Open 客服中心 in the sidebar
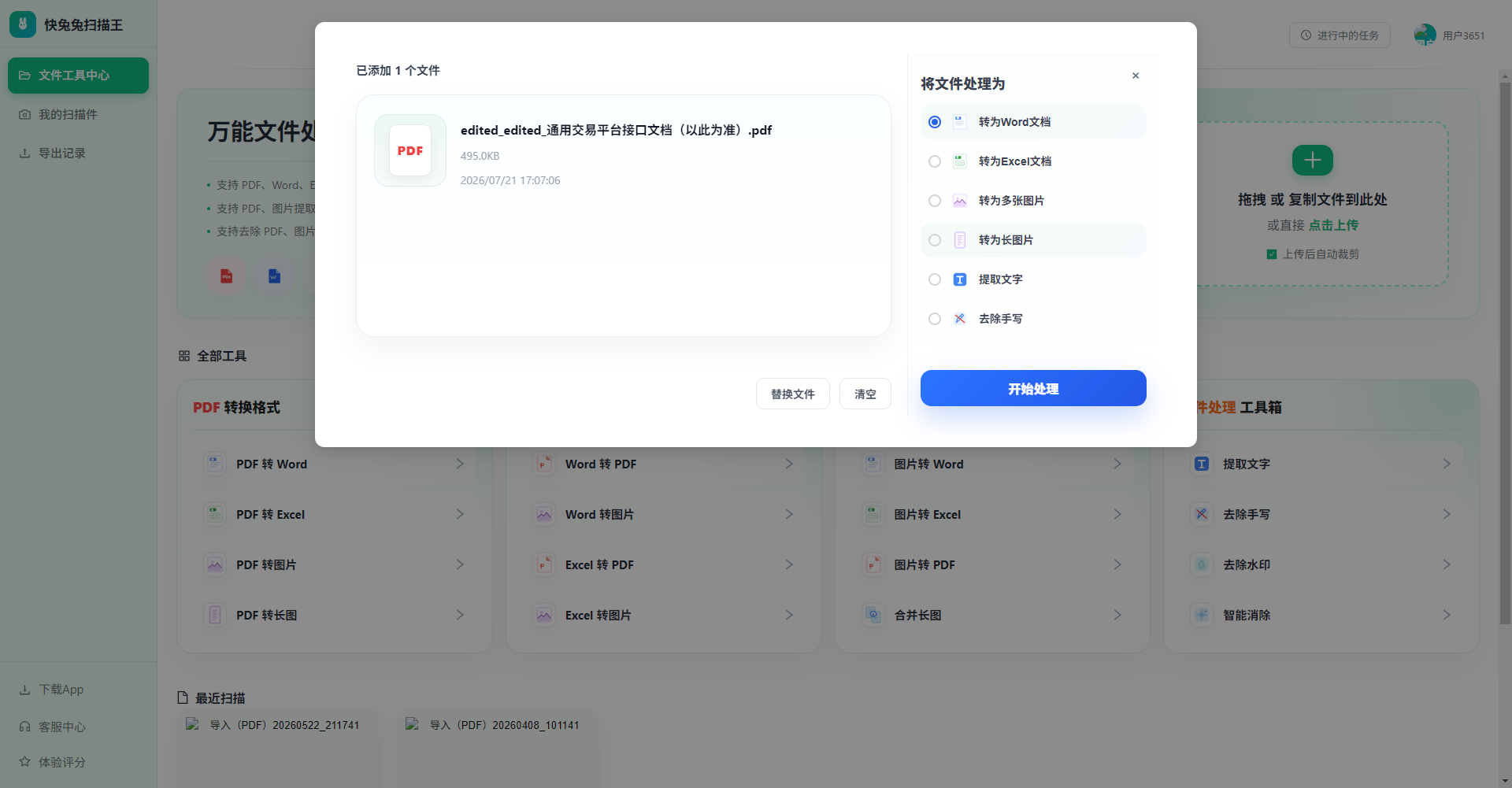The image size is (1512, 788). coord(78,727)
